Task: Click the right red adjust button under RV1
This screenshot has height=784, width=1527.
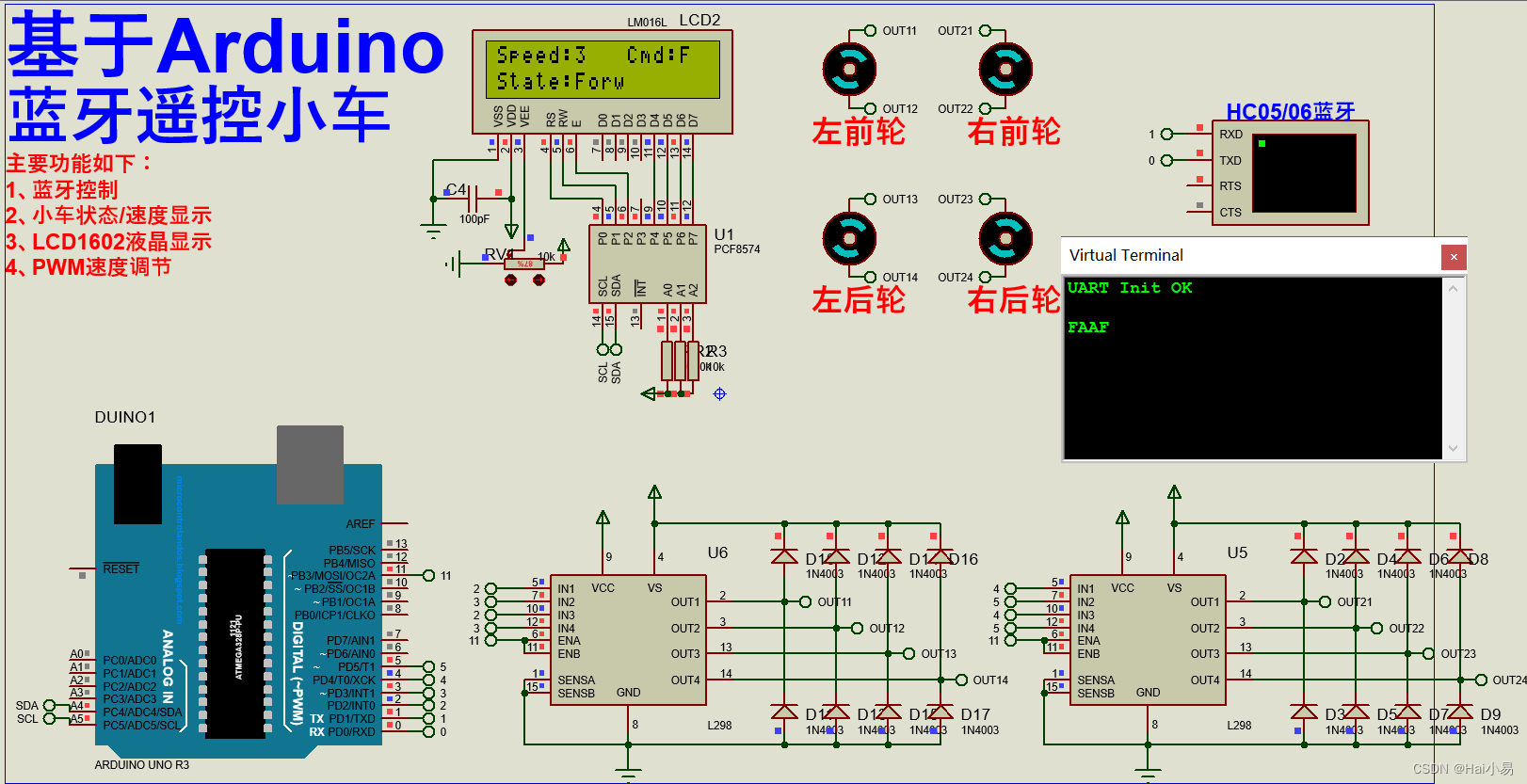Action: click(x=538, y=280)
